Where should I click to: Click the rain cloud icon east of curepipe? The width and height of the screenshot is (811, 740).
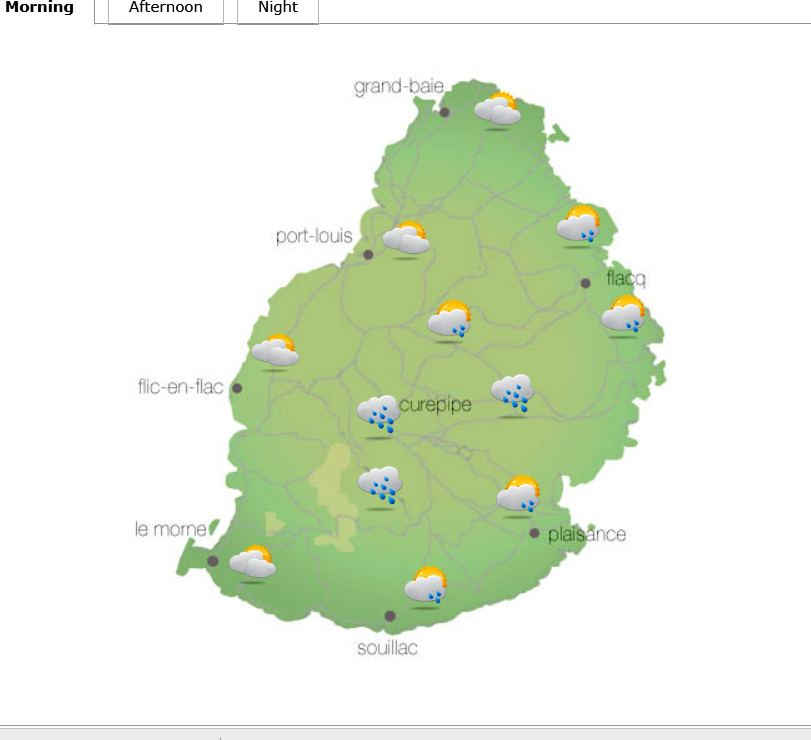513,392
